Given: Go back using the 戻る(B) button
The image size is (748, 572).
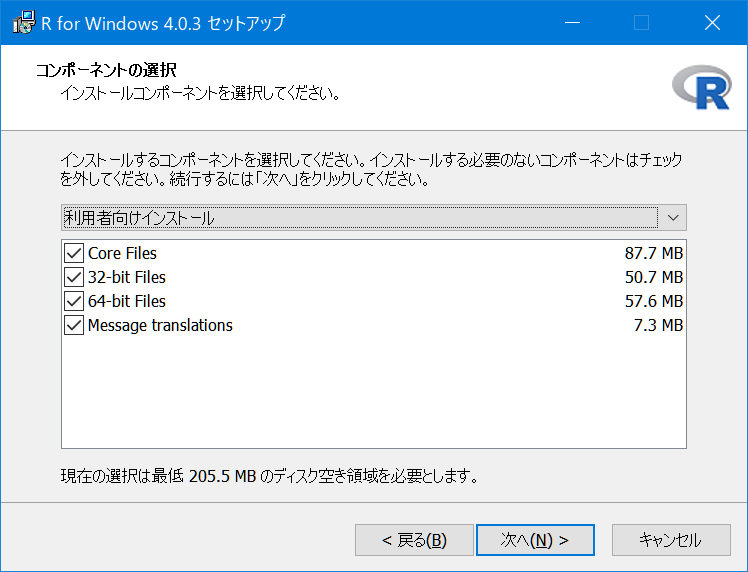Looking at the screenshot, I should tap(414, 540).
